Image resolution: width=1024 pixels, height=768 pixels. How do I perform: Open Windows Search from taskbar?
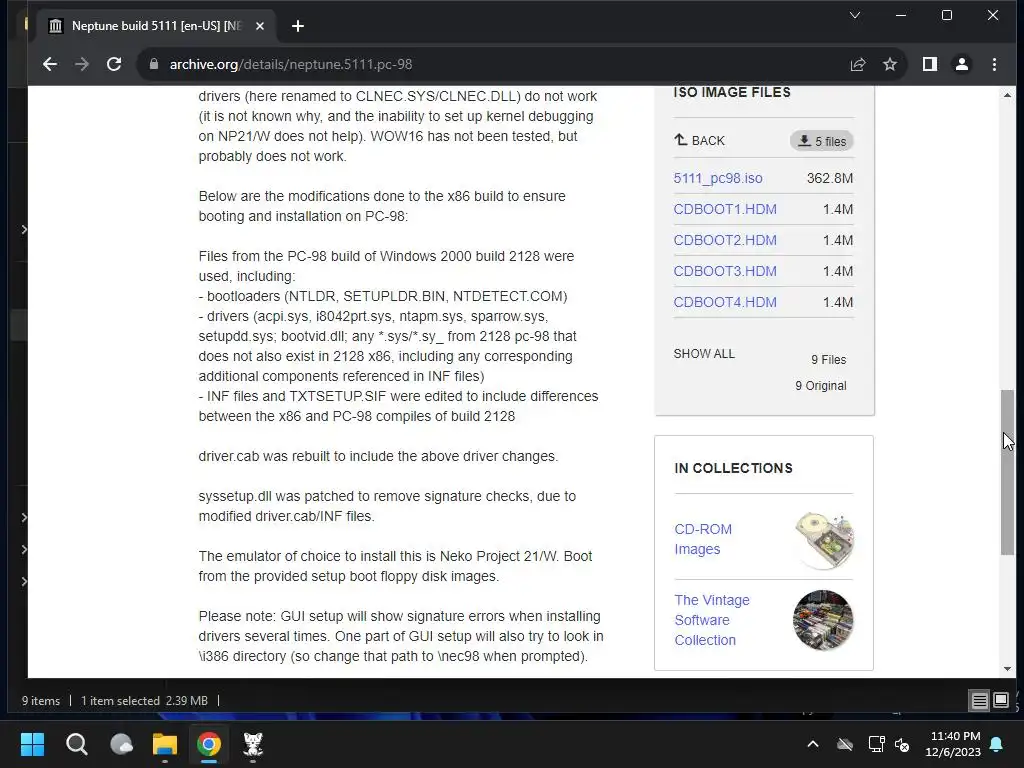coord(76,744)
